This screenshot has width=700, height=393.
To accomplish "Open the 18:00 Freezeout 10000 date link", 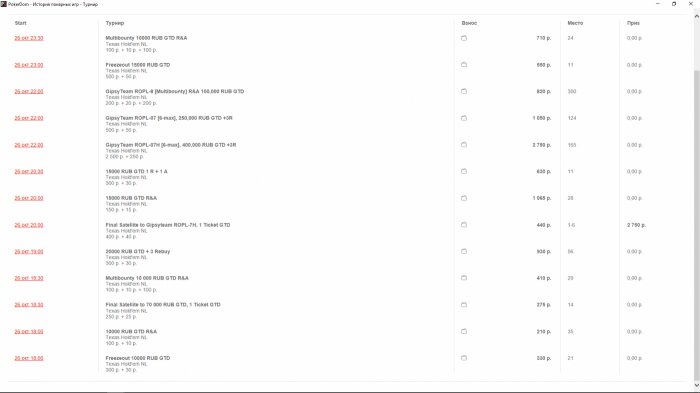I will coord(29,358).
